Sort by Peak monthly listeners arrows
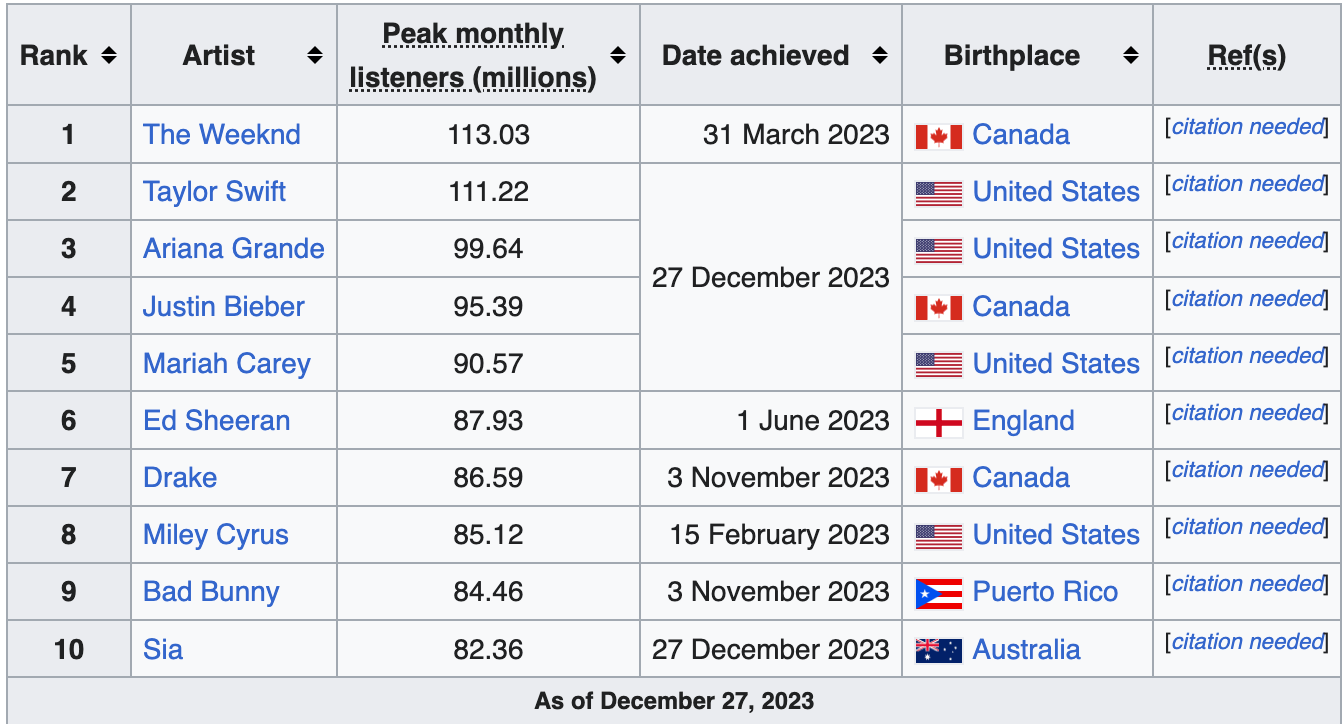Image resolution: width=1342 pixels, height=724 pixels. pos(618,55)
